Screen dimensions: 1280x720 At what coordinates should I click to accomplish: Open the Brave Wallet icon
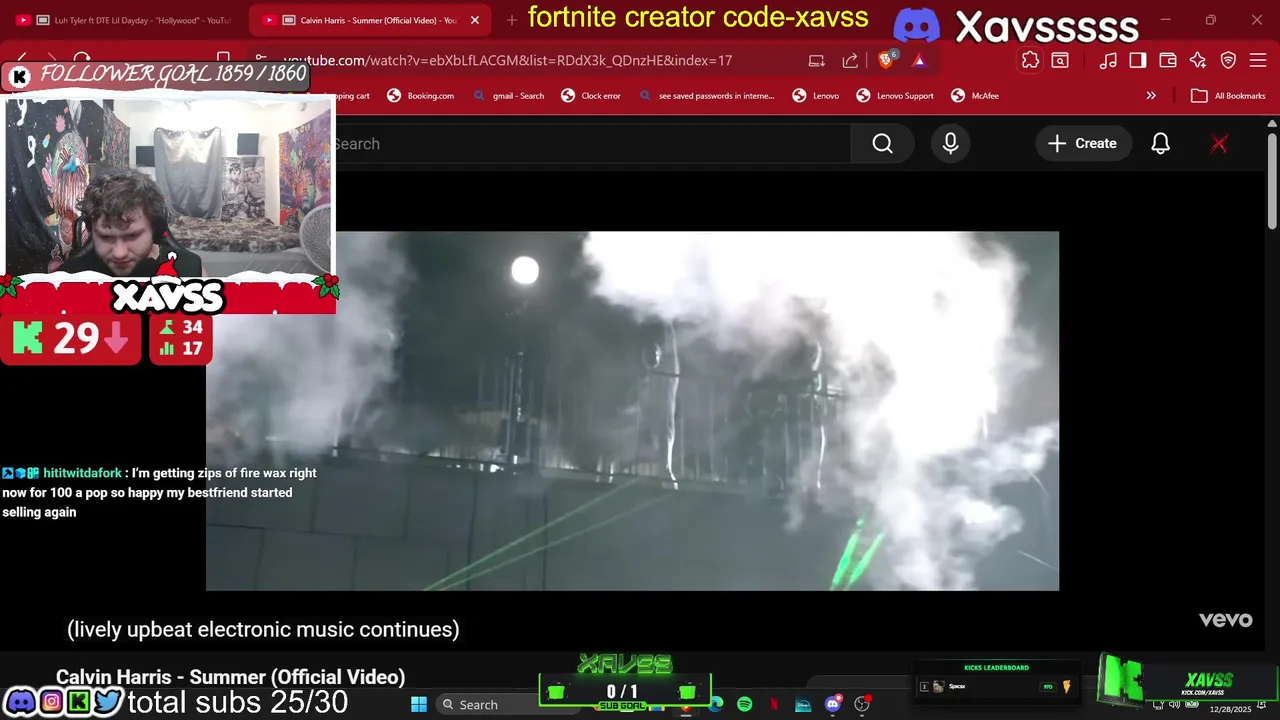(1167, 60)
